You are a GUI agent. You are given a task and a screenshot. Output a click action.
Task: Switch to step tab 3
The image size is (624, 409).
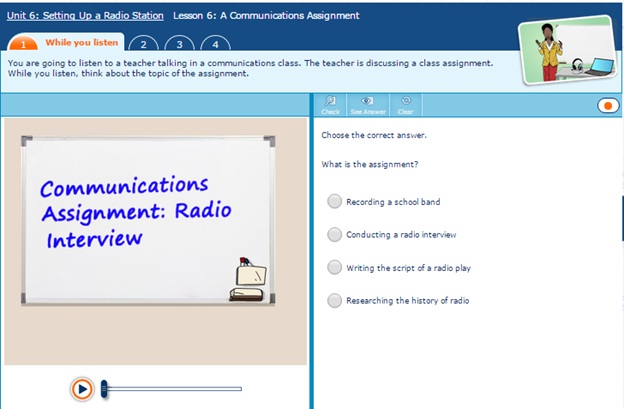tap(180, 44)
